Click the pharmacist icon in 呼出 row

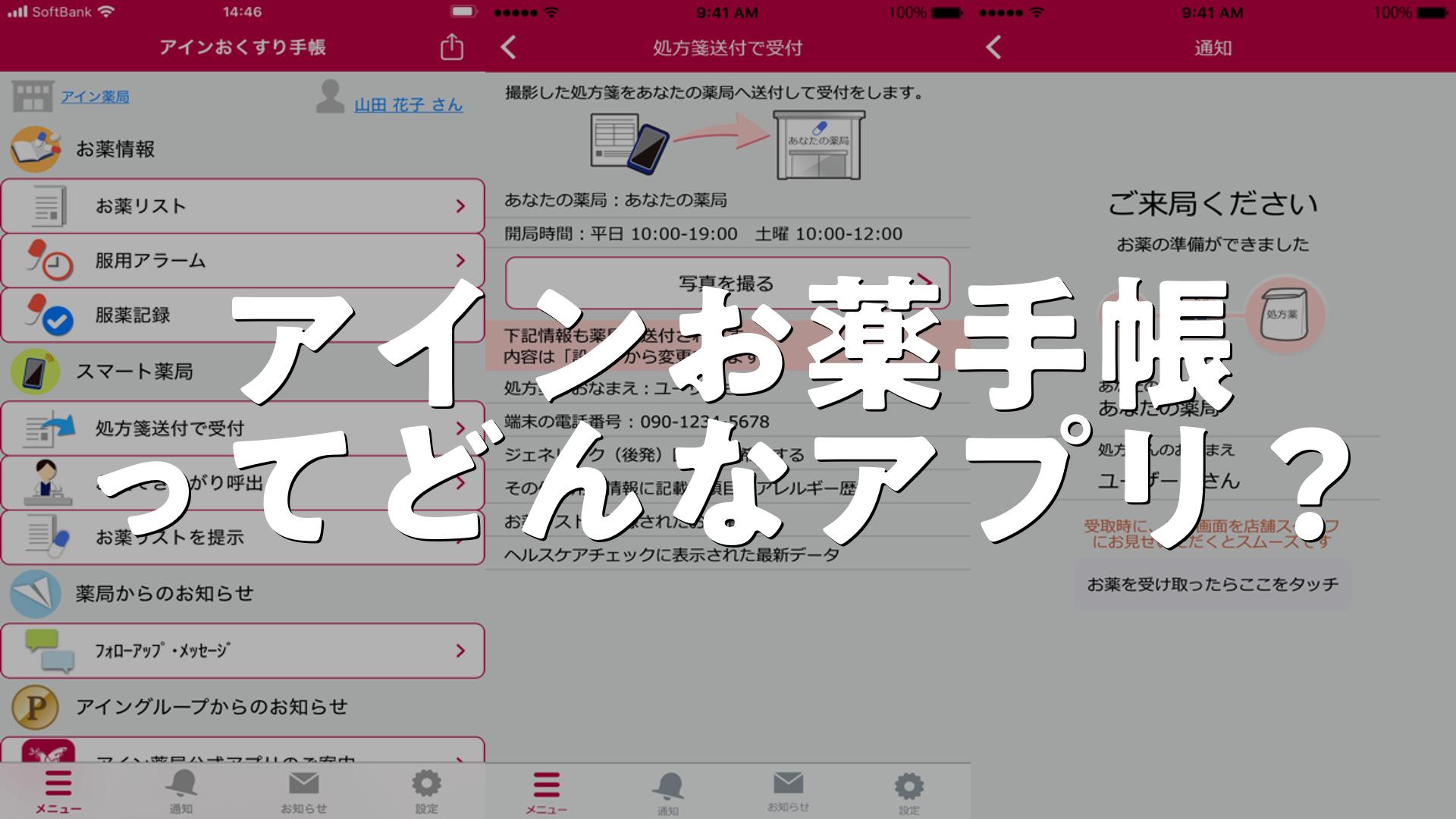[x=48, y=483]
